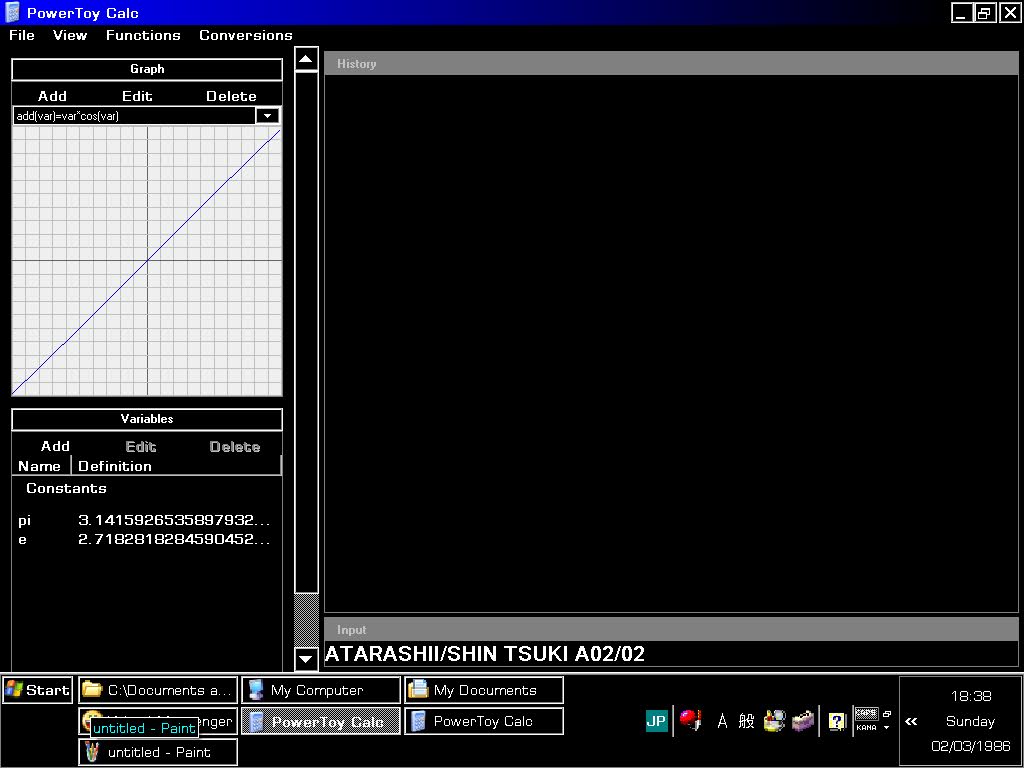Click the add(var)=var*cos(var) function field
The width and height of the screenshot is (1024, 768).
point(135,116)
